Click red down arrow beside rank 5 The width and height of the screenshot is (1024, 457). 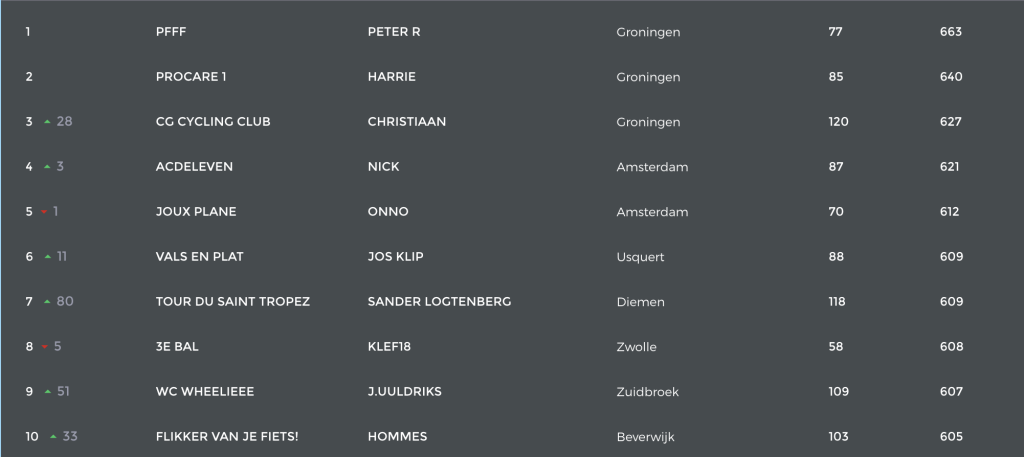pyautogui.click(x=44, y=212)
